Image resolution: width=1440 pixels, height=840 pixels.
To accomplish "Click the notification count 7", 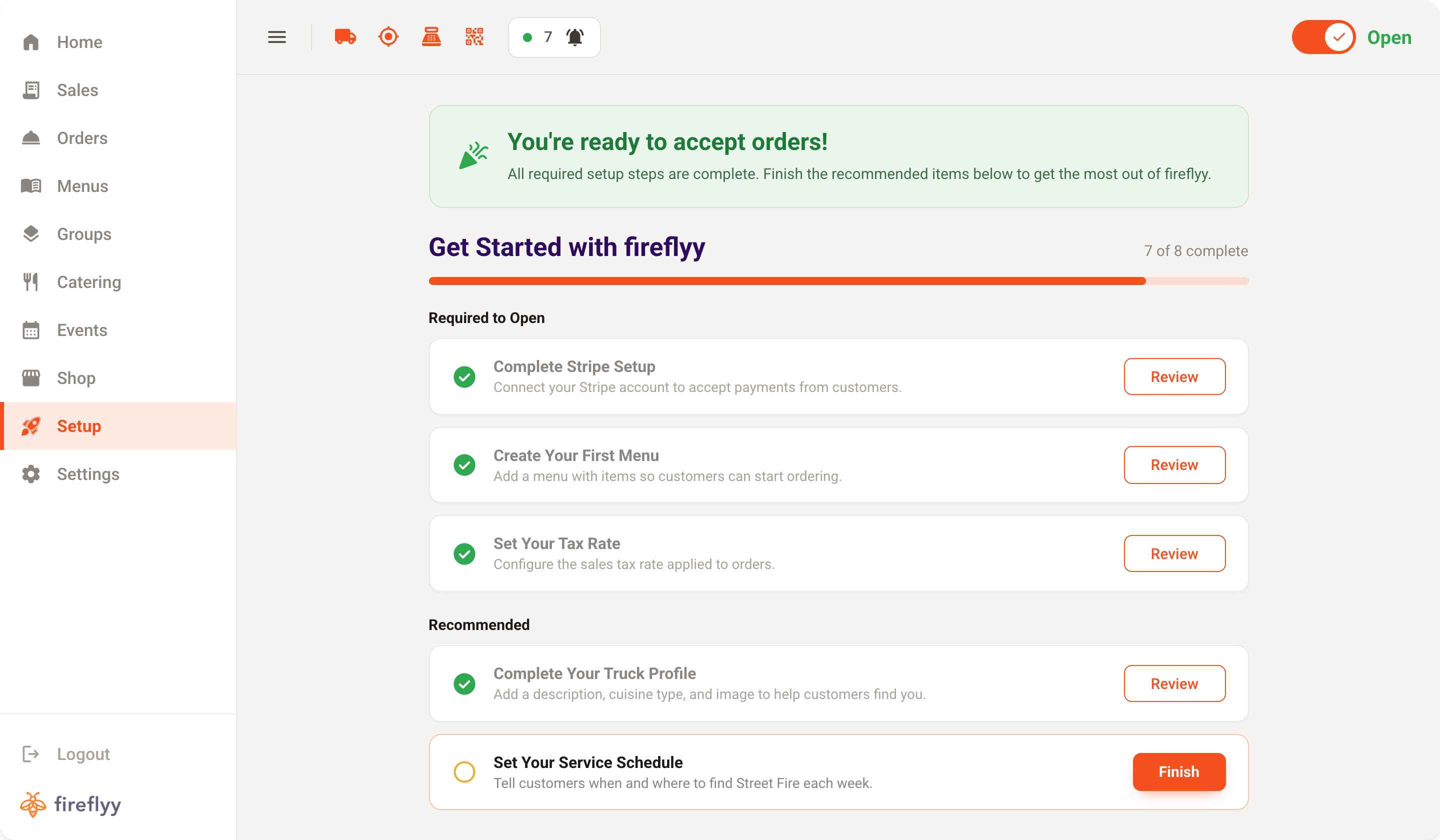I will pyautogui.click(x=548, y=37).
